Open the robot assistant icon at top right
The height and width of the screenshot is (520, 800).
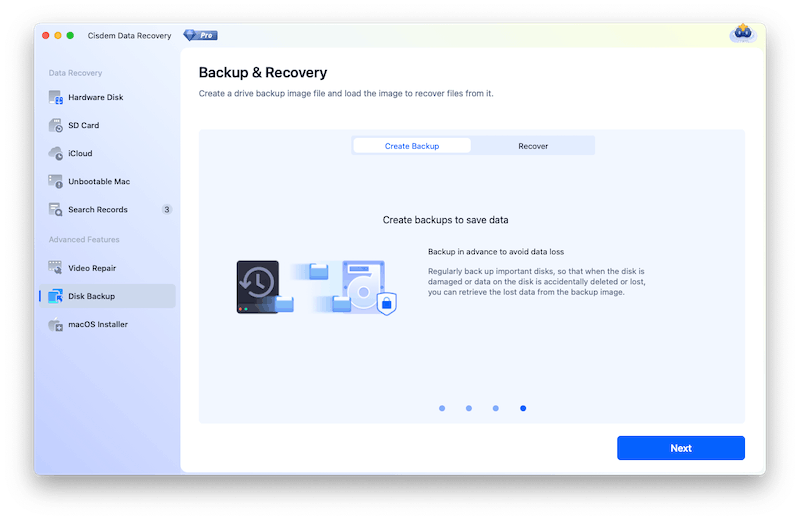743,34
